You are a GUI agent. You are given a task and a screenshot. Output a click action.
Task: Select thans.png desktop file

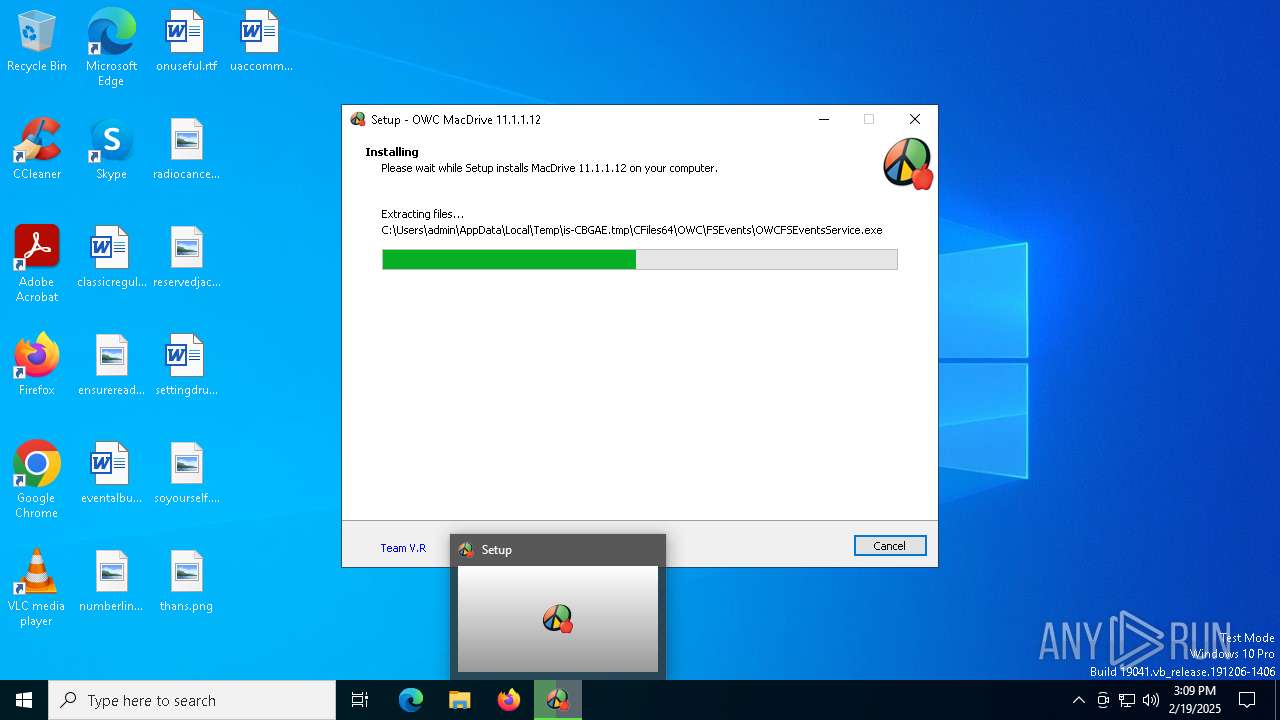pyautogui.click(x=186, y=581)
